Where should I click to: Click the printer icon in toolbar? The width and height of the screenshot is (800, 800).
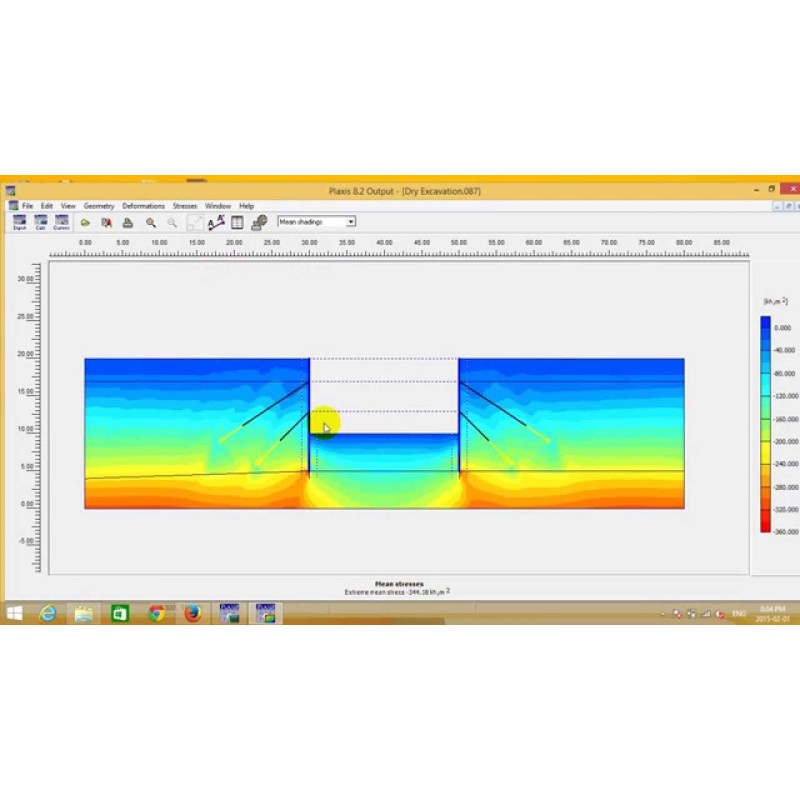click(x=128, y=222)
